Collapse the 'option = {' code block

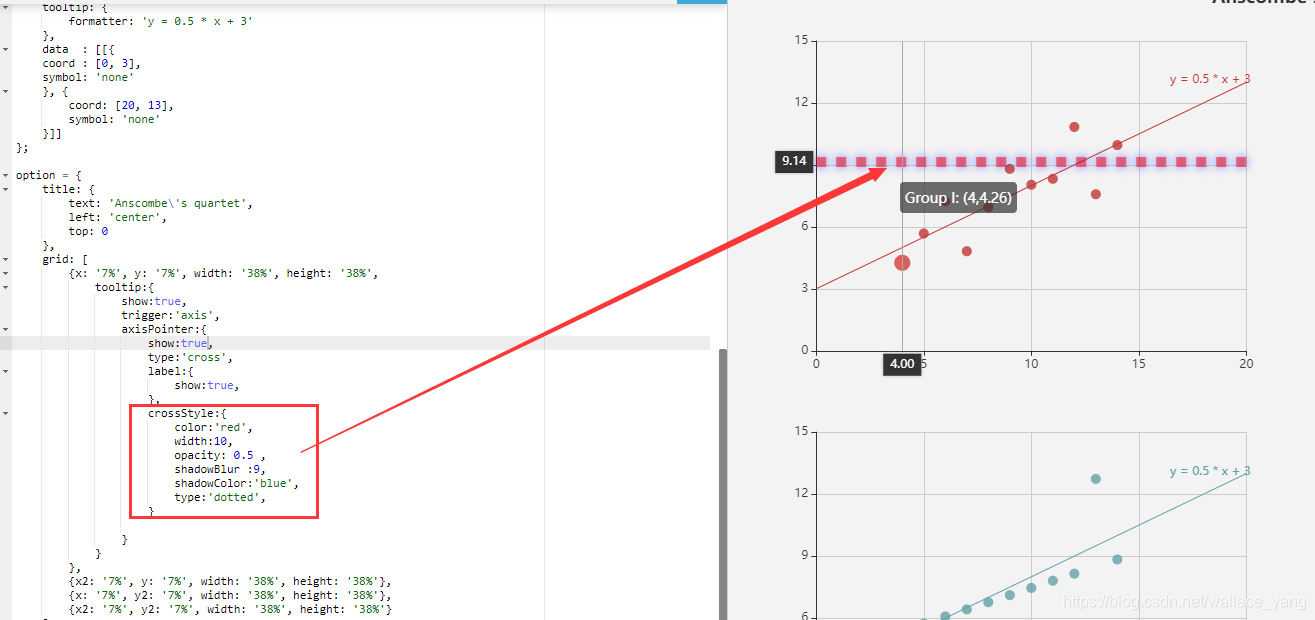pos(7,175)
